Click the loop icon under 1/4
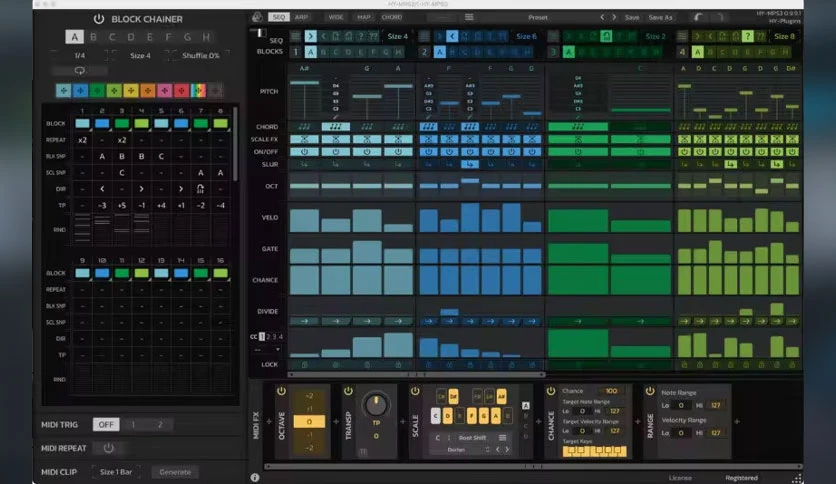 [x=79, y=70]
